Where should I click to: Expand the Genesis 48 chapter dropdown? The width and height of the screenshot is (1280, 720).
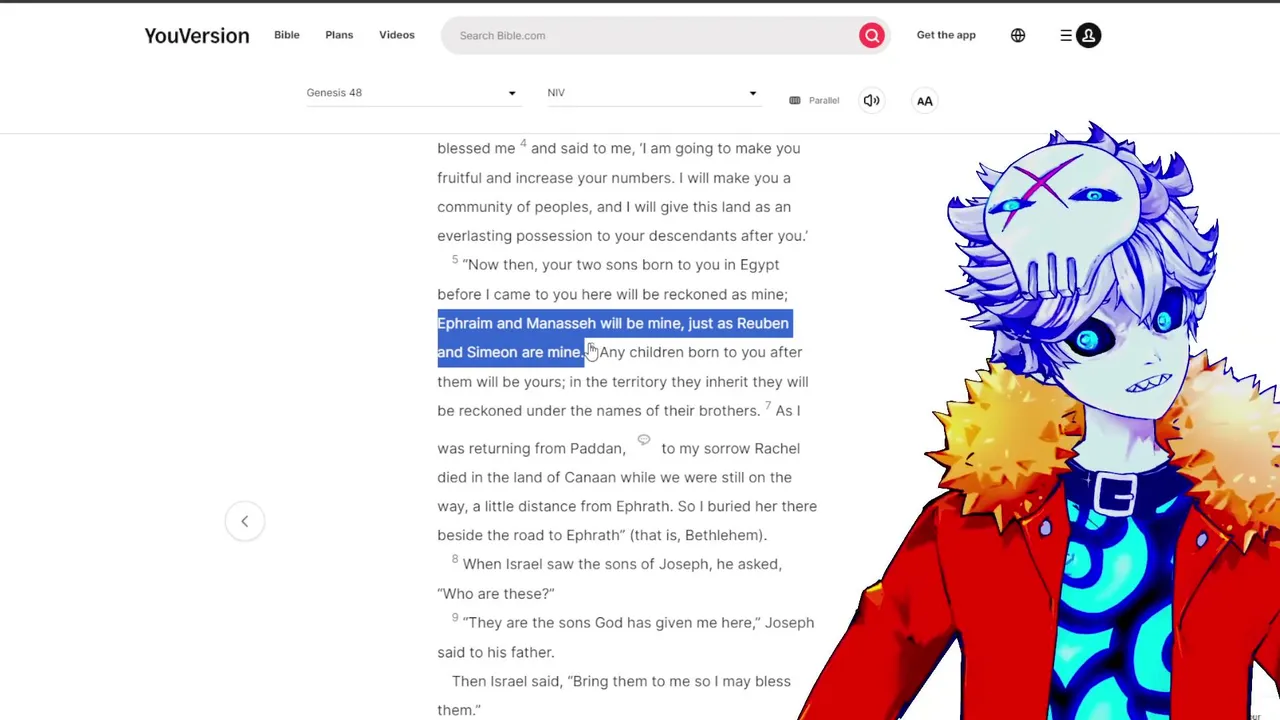tap(412, 93)
